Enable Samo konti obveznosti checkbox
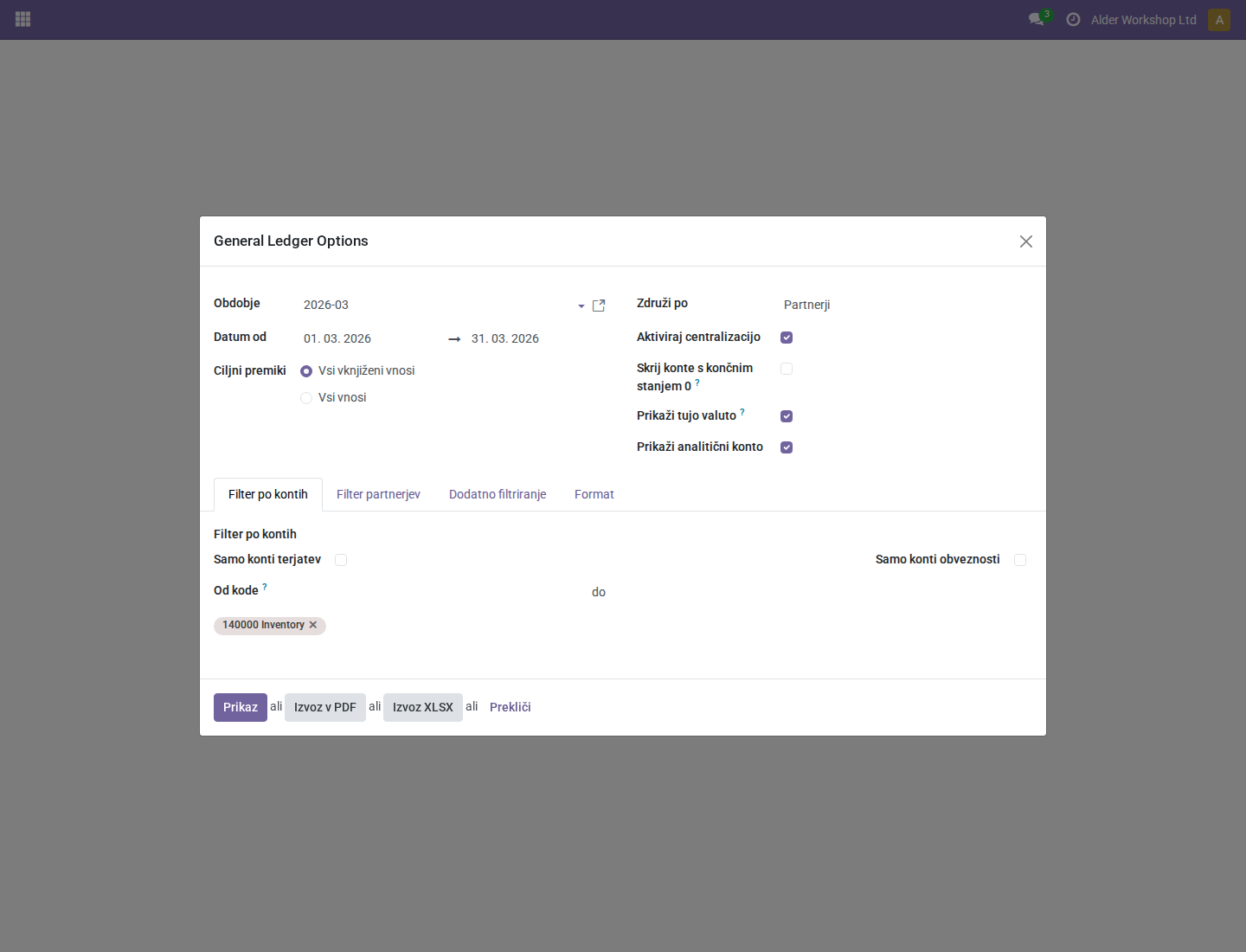The image size is (1246, 952). [x=1020, y=560]
